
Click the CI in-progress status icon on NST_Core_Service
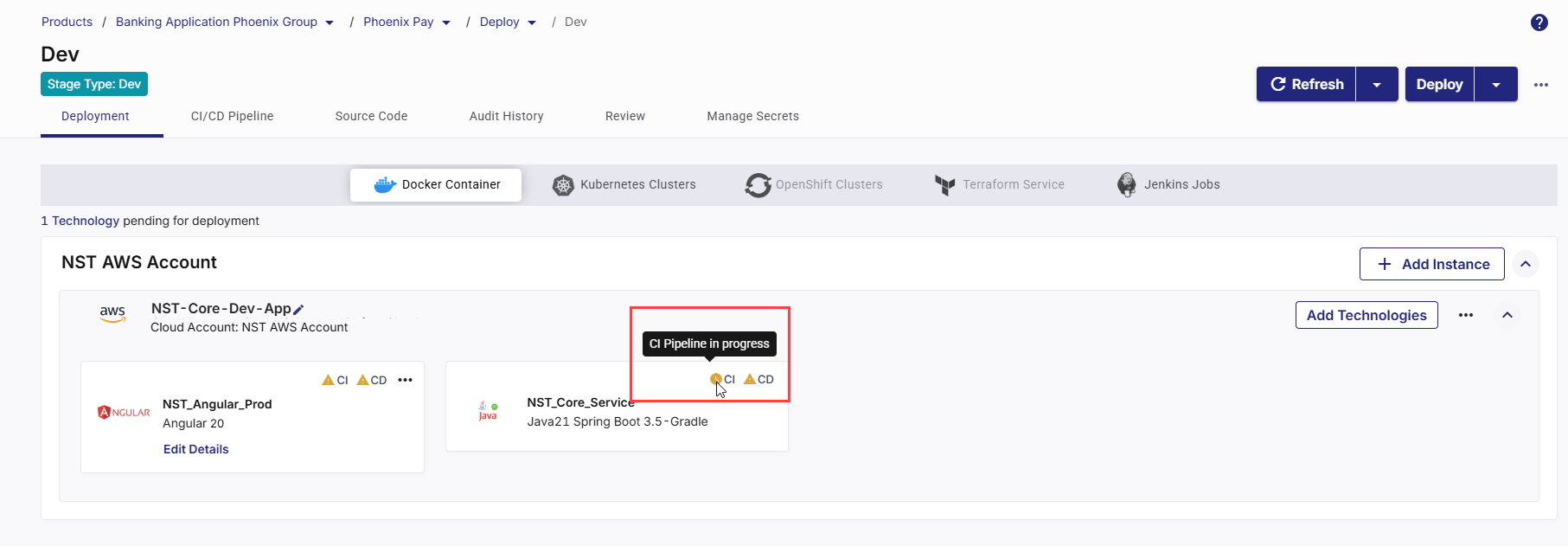(x=715, y=379)
